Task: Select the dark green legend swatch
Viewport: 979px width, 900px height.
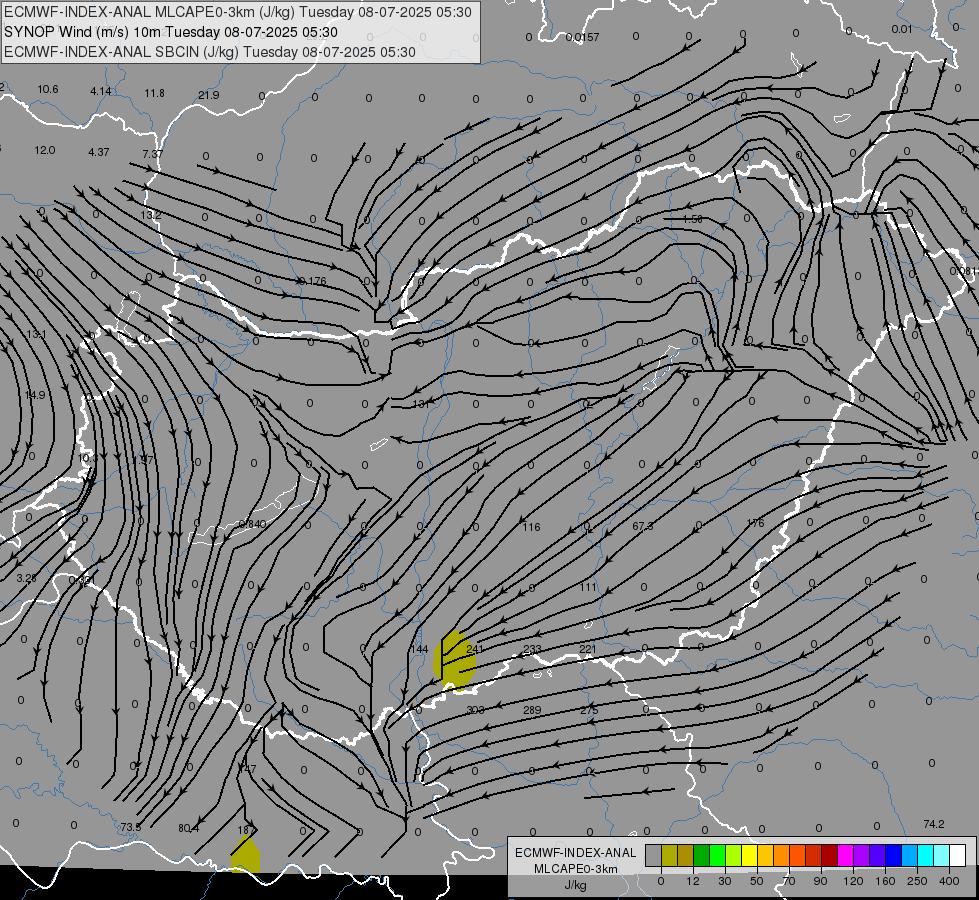Action: pos(702,855)
